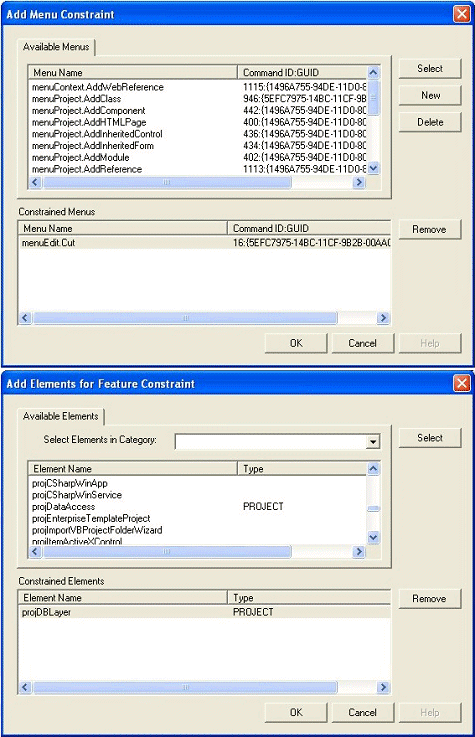The height and width of the screenshot is (737, 475).
Task: Select menuProject.AddInheritedControl row
Action: click(x=199, y=134)
